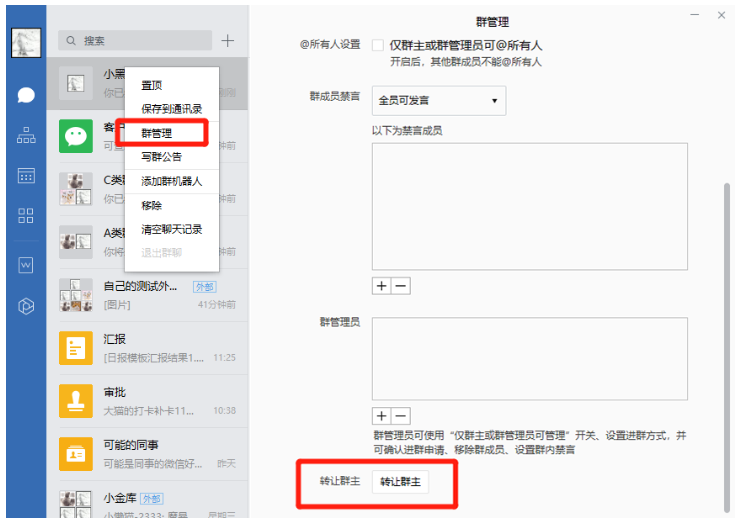Select 添加群机器人 in the context menu
Viewport: 746px width, 524px height.
[x=172, y=181]
